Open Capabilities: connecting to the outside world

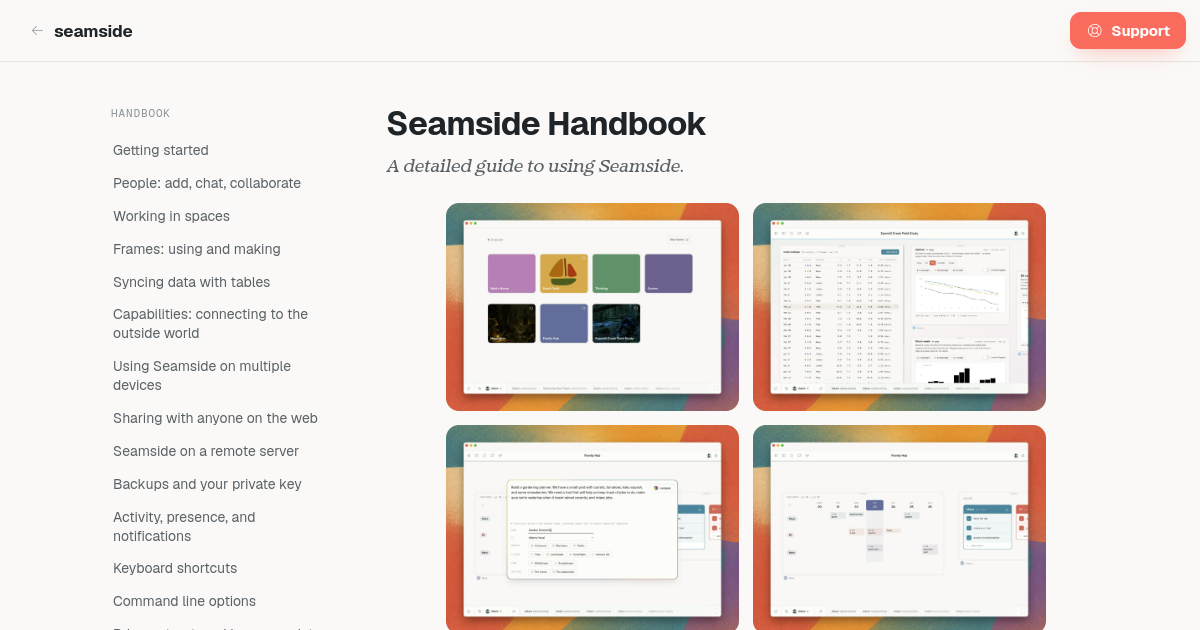(x=211, y=324)
